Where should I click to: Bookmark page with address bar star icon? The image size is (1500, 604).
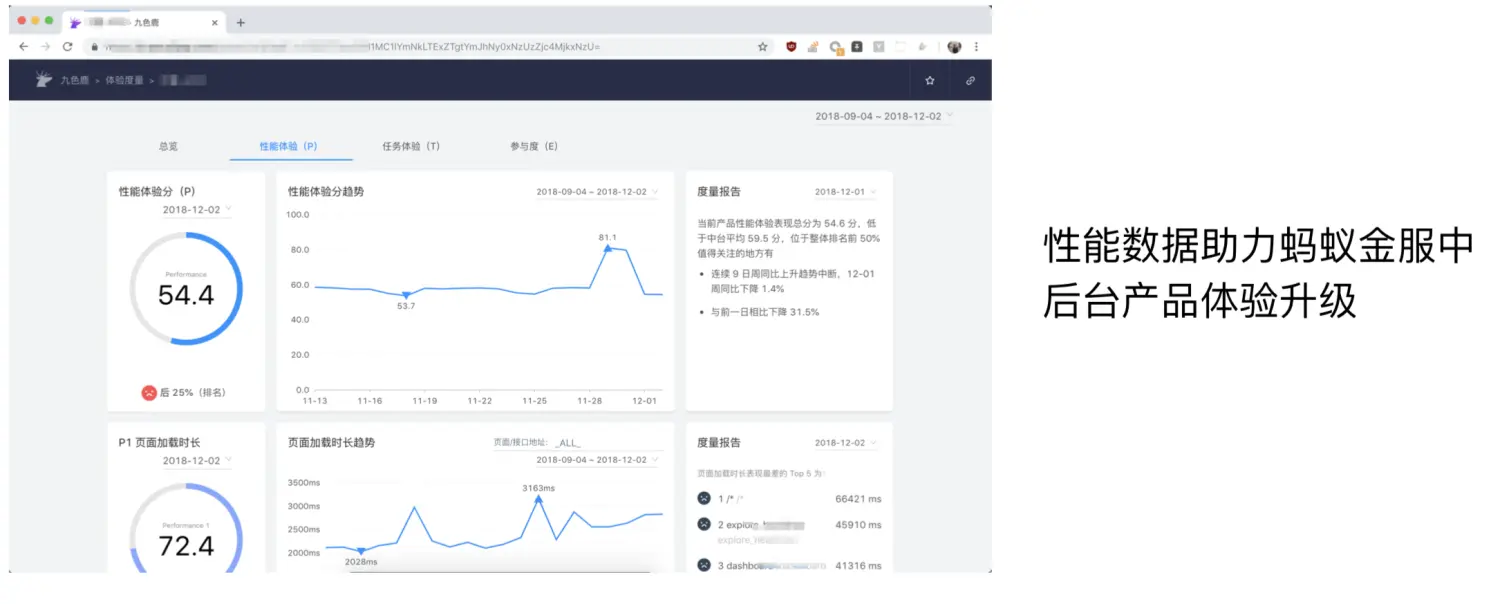pyautogui.click(x=763, y=46)
